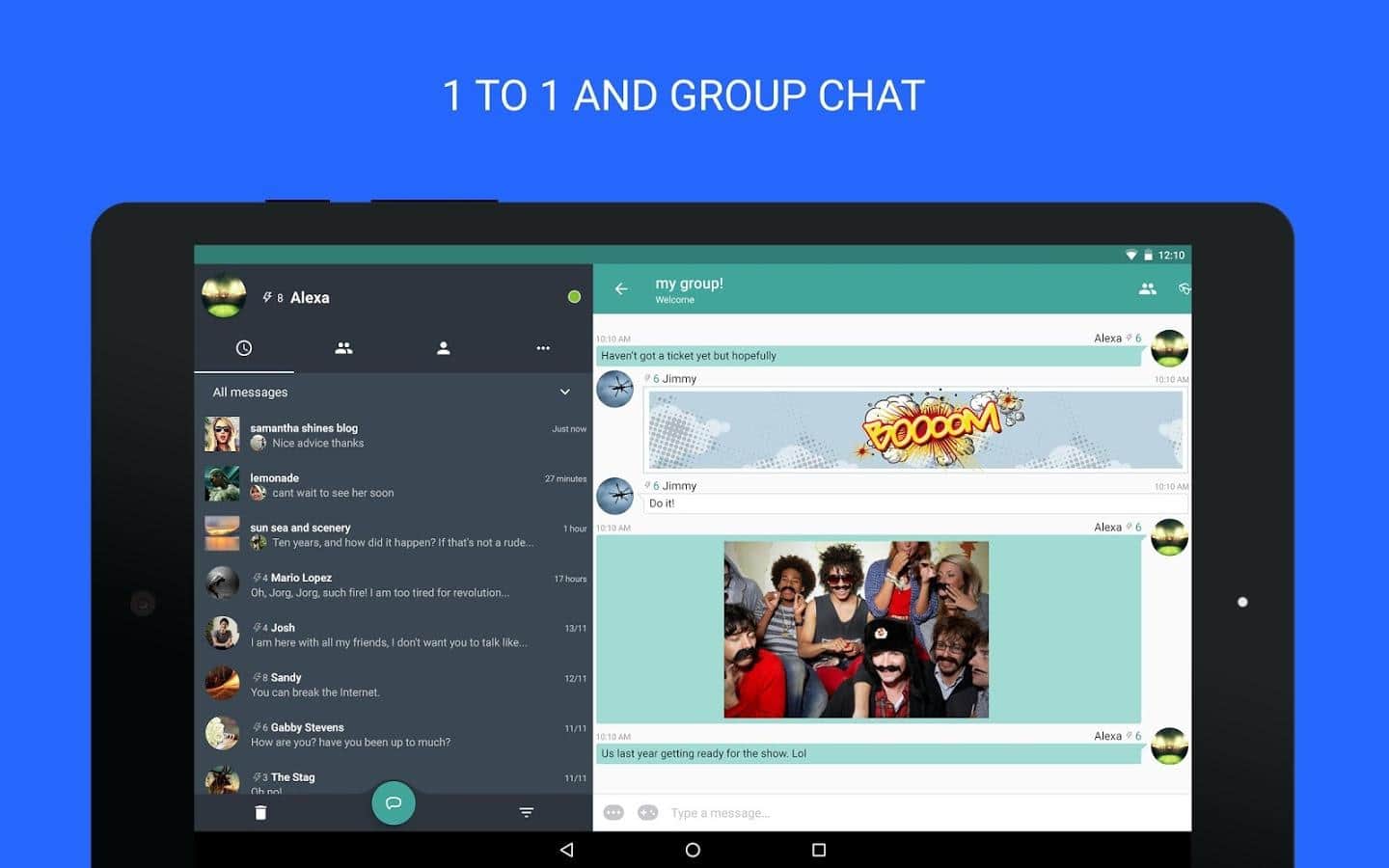
Task: Open group members icon in chat header
Action: [1147, 289]
